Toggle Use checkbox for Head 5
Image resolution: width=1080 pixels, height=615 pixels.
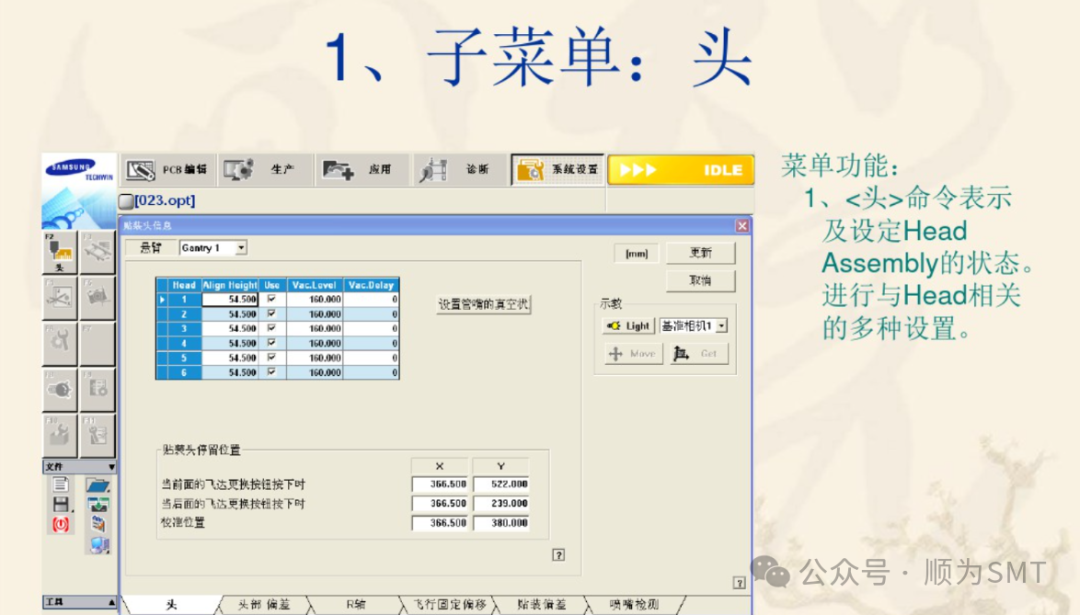[x=271, y=357]
